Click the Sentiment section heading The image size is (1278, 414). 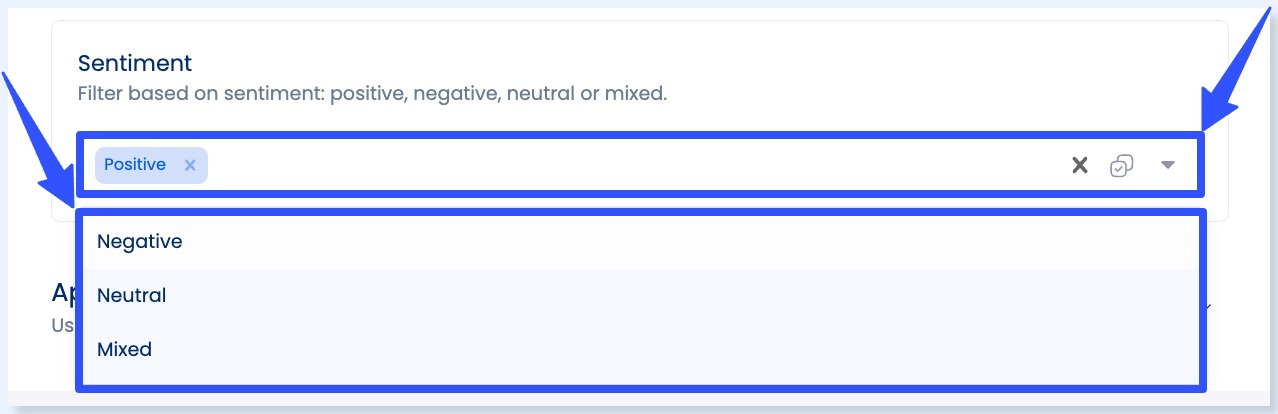point(135,63)
